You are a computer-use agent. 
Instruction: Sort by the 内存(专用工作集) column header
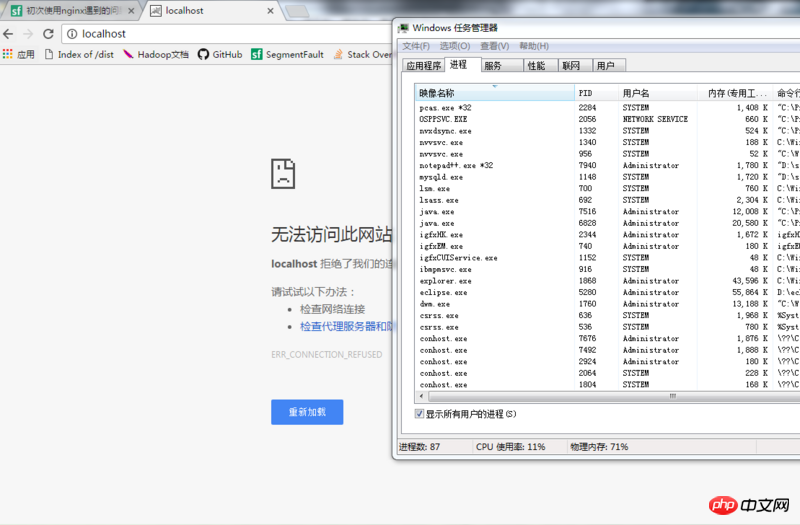(735, 93)
